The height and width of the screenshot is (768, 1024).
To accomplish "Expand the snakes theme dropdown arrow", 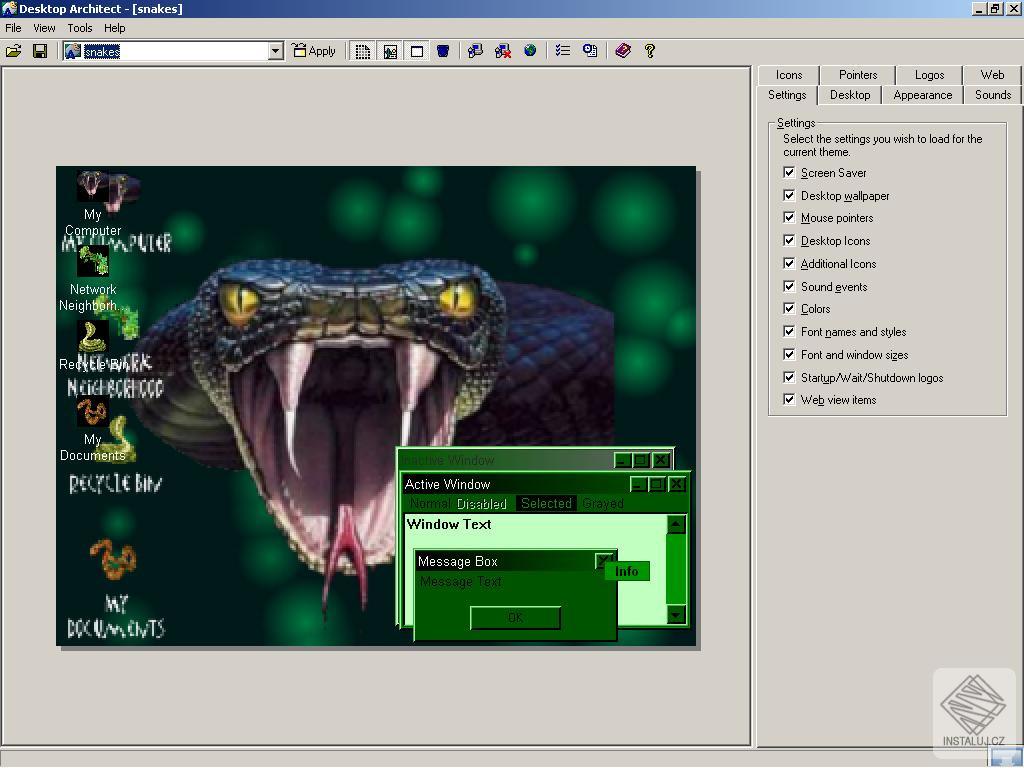I will click(276, 51).
